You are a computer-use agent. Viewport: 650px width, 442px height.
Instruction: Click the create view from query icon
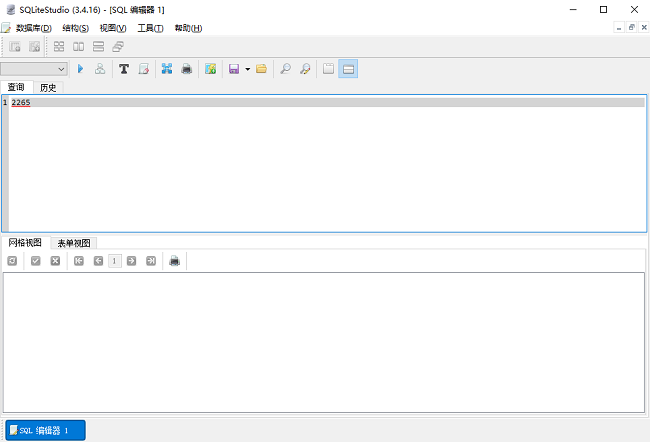(210, 69)
